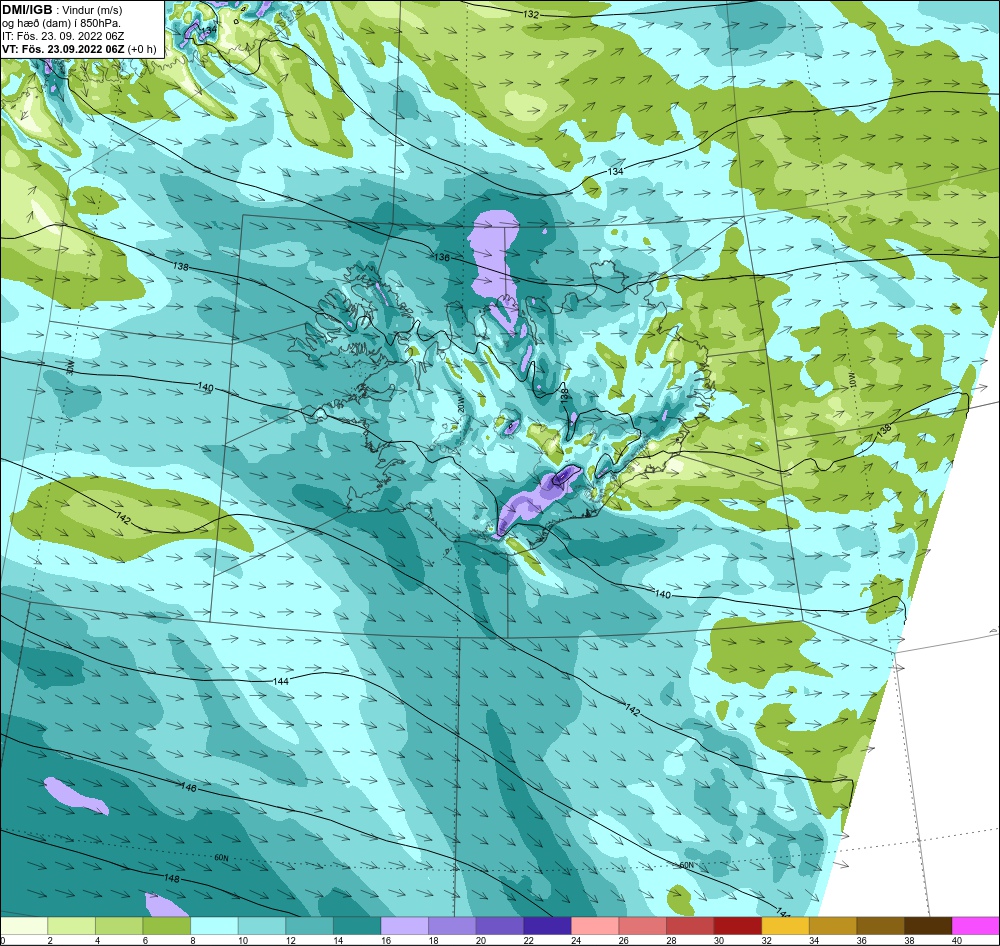Select the olive green 6–8 m/s legend swatch

[166, 926]
